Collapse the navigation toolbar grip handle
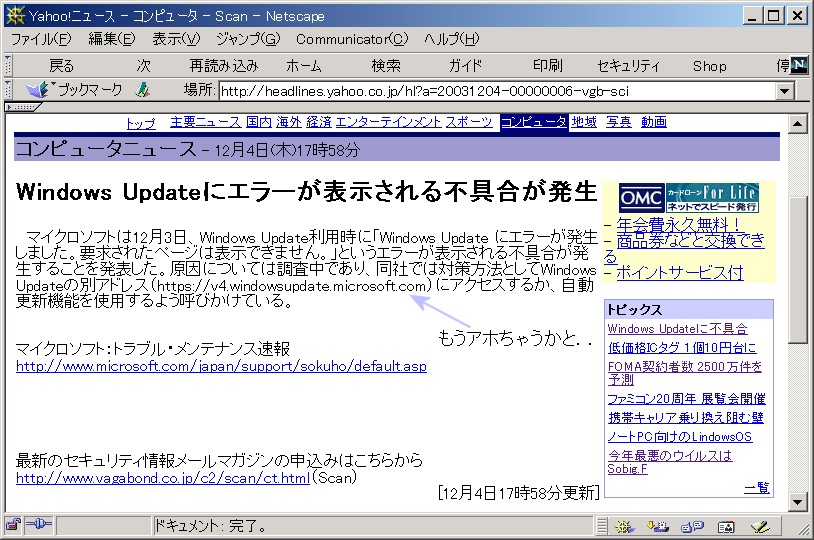The image size is (814, 540). tap(8, 65)
